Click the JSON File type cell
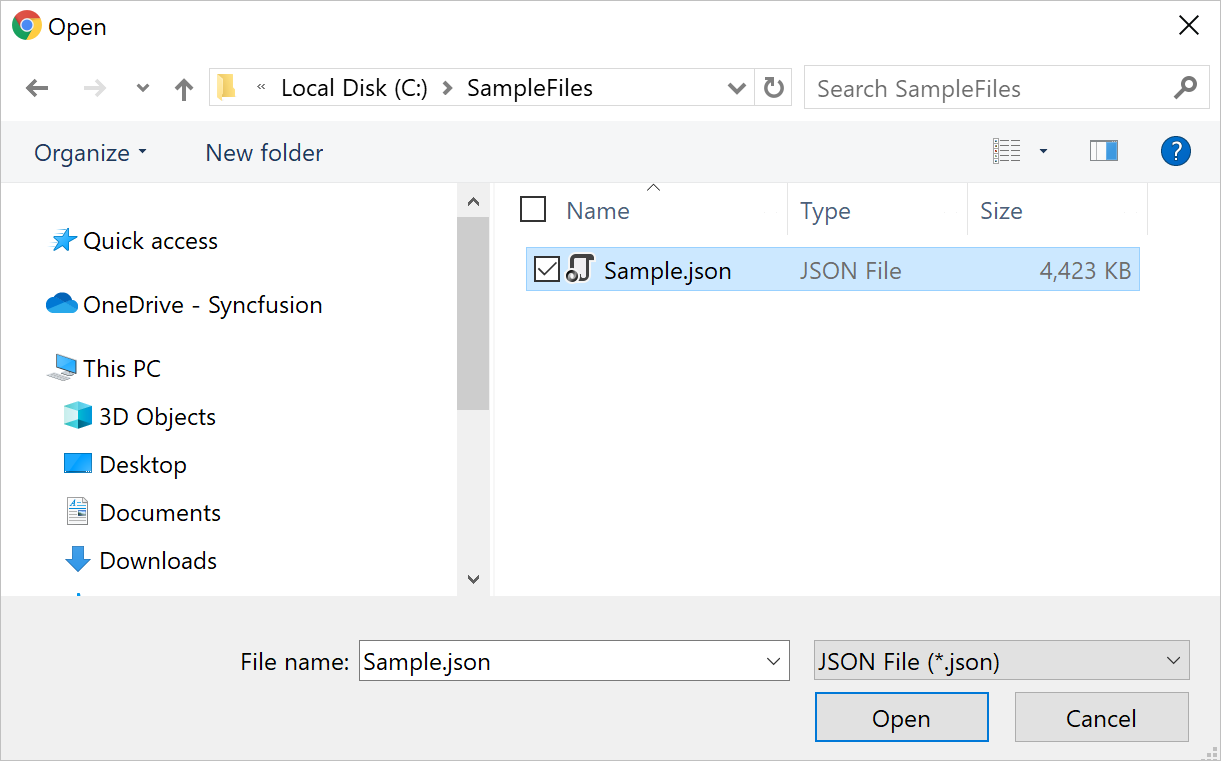 pyautogui.click(x=851, y=271)
